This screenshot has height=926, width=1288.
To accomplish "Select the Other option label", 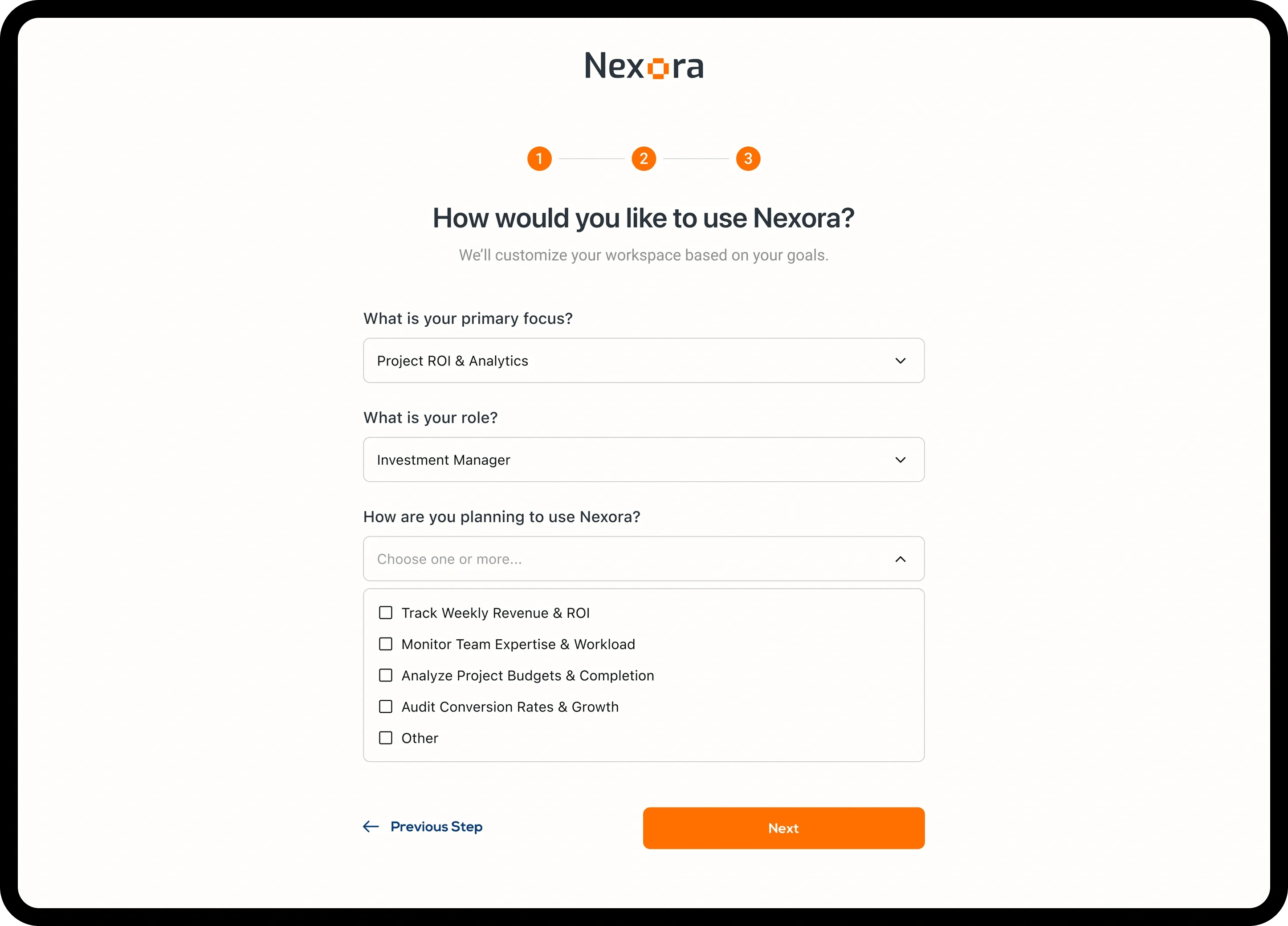I will 420,738.
